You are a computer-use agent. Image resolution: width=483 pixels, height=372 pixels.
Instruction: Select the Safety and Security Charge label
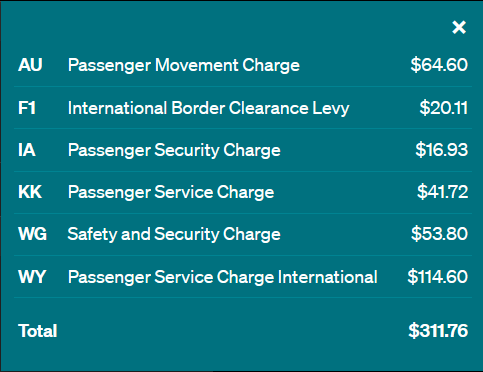174,234
